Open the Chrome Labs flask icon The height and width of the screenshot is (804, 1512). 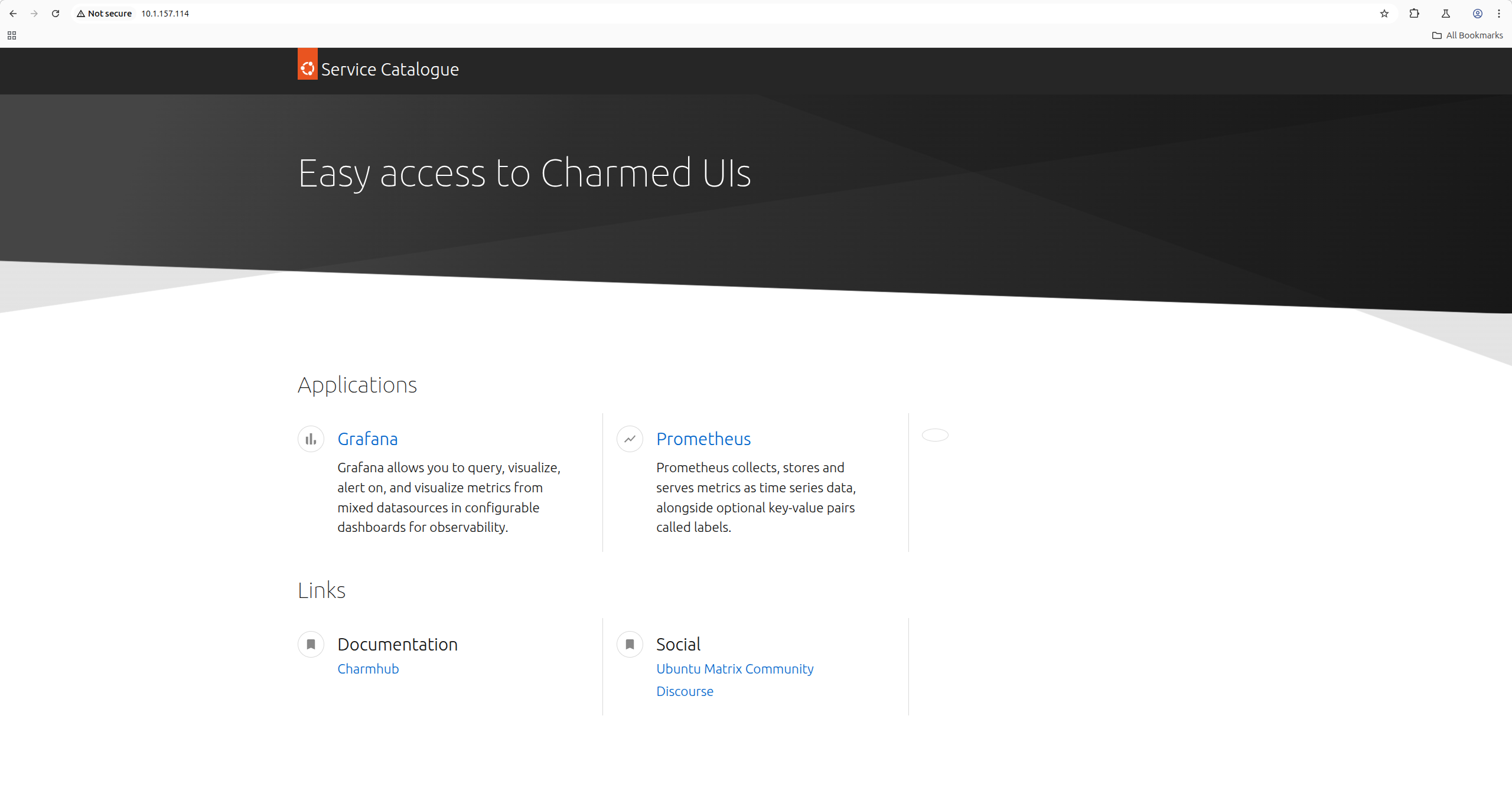coord(1446,14)
